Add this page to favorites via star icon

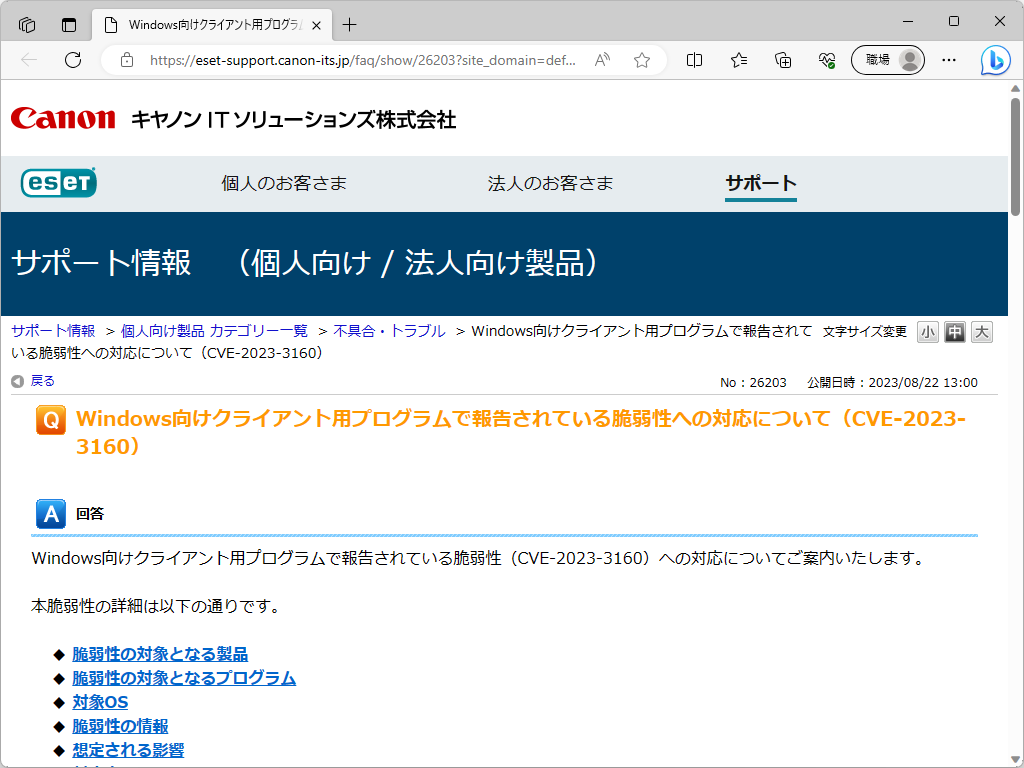pyautogui.click(x=640, y=60)
